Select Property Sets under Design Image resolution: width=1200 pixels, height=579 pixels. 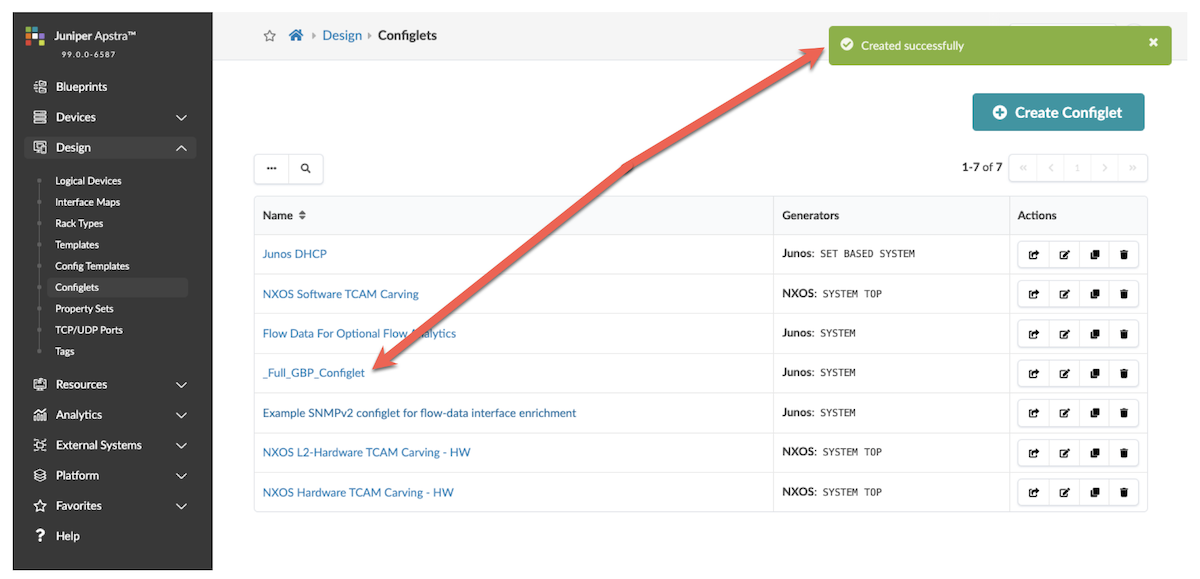[84, 309]
